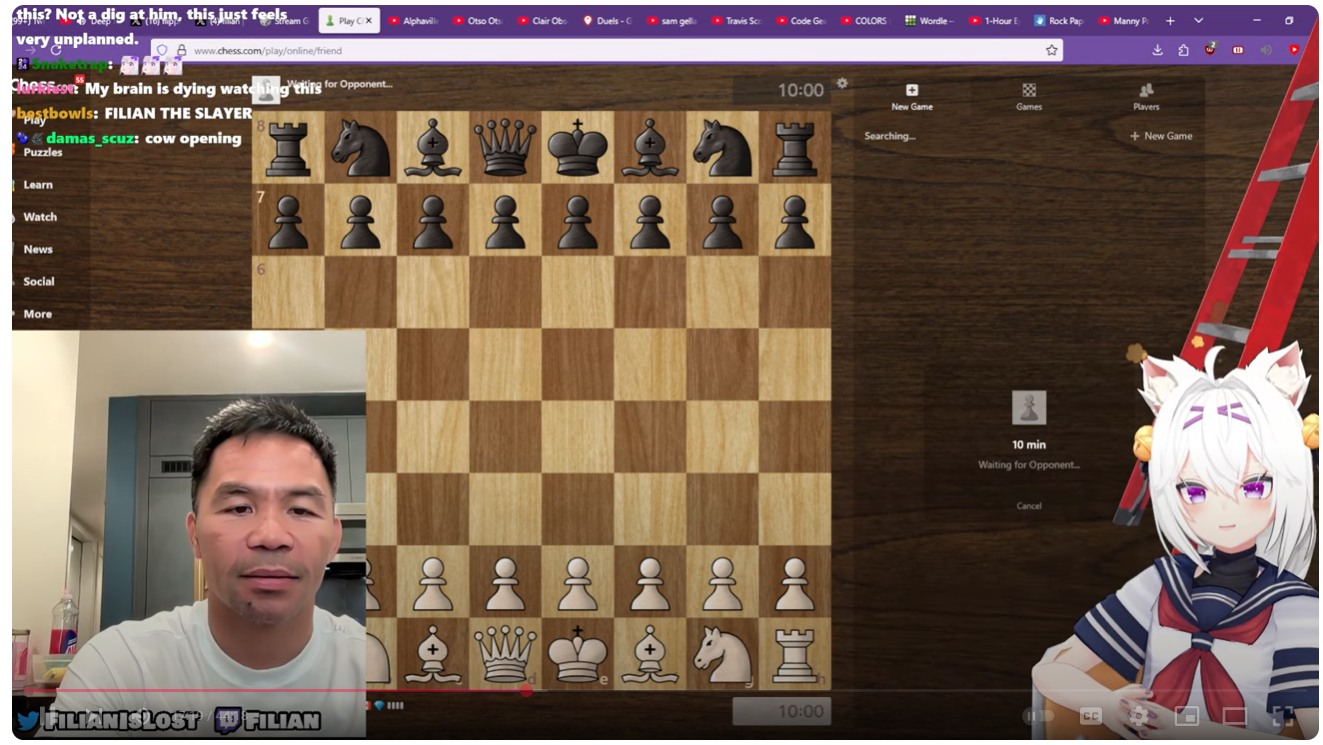Switch to the Rock Pap browser tab
This screenshot has width=1323, height=745.
pyautogui.click(x=1059, y=20)
